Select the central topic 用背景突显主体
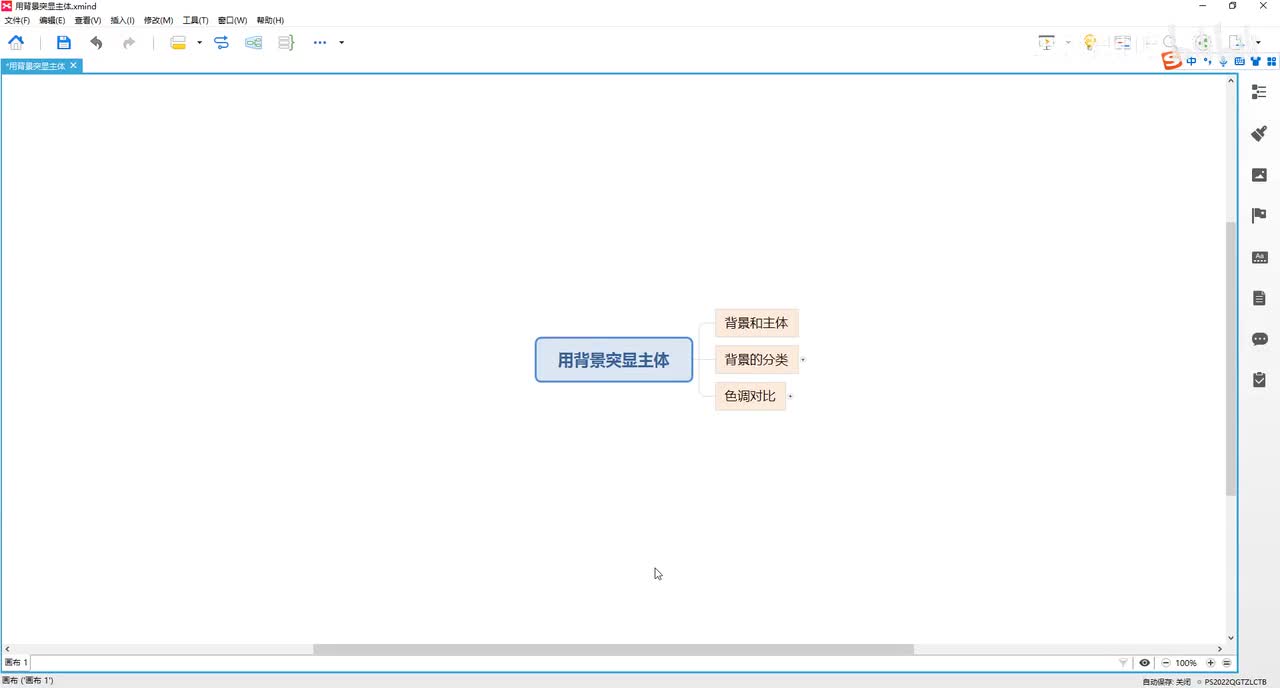 pyautogui.click(x=614, y=360)
